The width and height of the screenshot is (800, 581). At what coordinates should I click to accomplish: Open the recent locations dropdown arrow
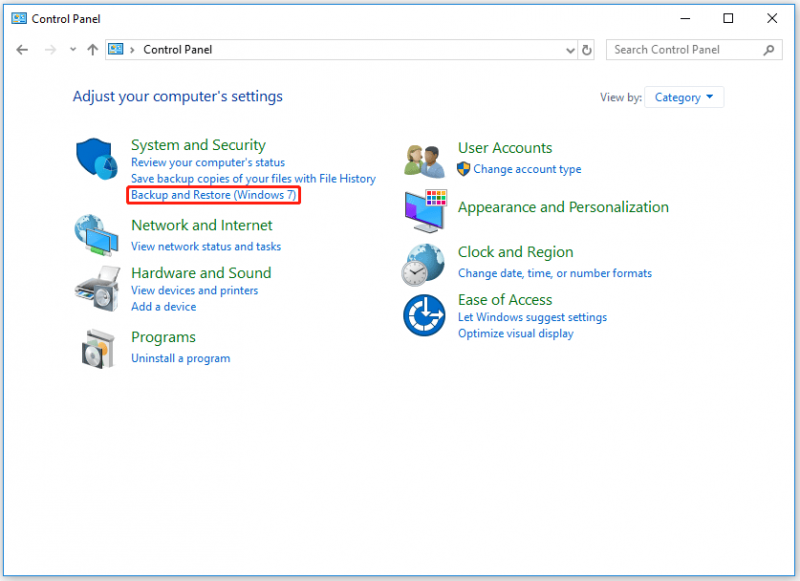pos(73,49)
